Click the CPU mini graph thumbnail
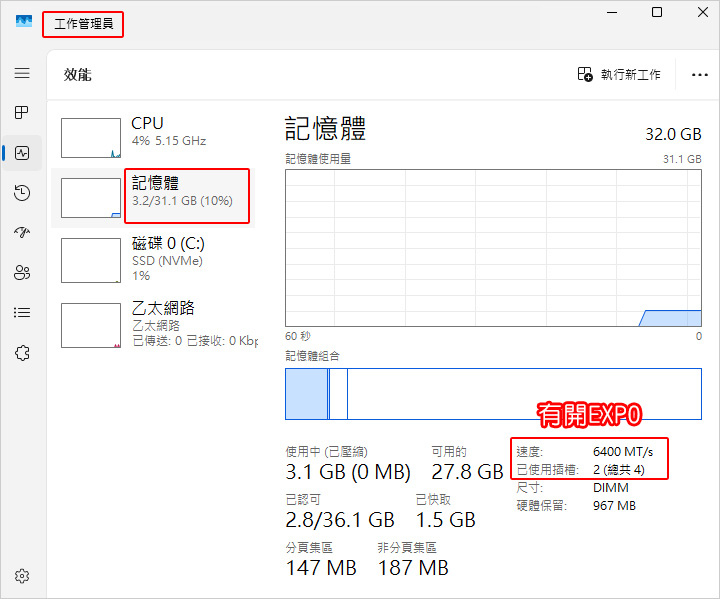Image resolution: width=720 pixels, height=599 pixels. coord(91,138)
